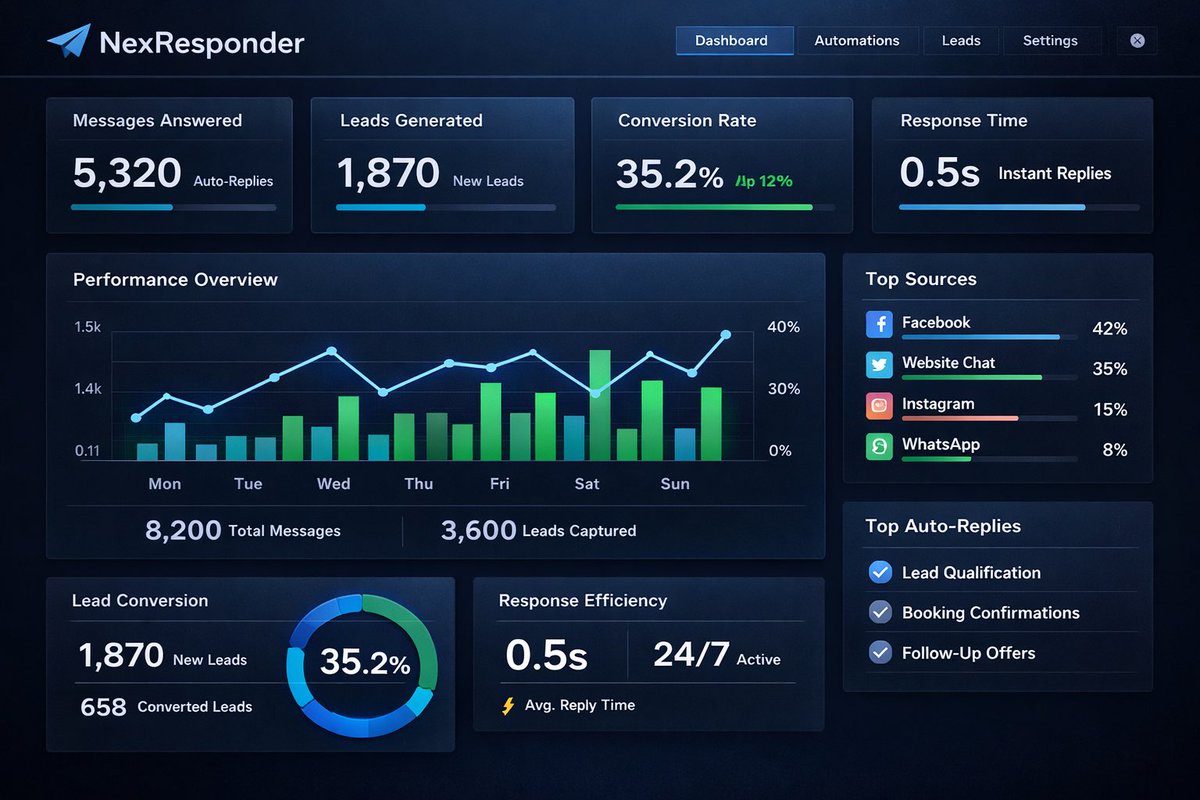Image resolution: width=1200 pixels, height=800 pixels.
Task: Click the '5,320' value
Action: click(x=127, y=173)
